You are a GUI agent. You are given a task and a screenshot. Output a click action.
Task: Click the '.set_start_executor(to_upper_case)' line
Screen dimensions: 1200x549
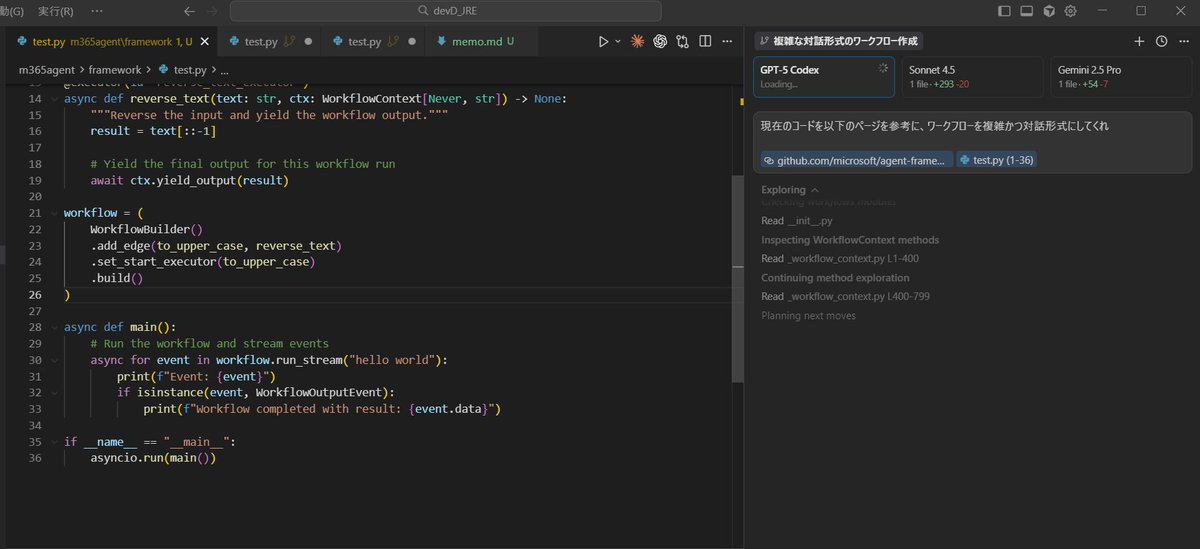[202, 262]
